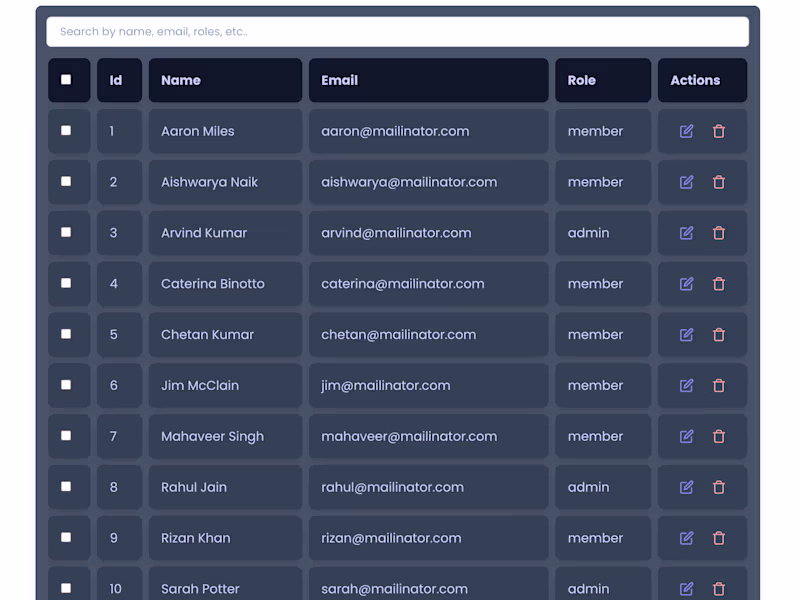Image resolution: width=800 pixels, height=600 pixels.
Task: Check the checkbox for Rizan Khan row
Action: click(x=68, y=538)
